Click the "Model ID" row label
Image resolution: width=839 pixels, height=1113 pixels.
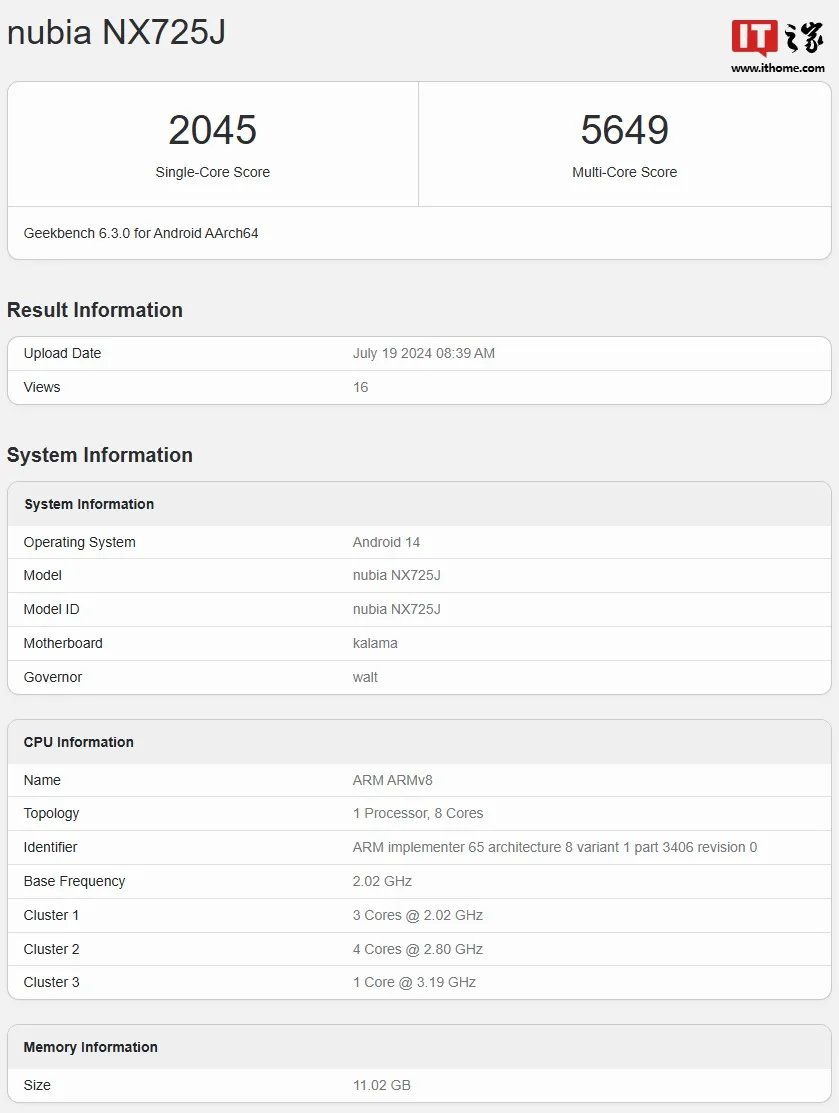tap(51, 610)
